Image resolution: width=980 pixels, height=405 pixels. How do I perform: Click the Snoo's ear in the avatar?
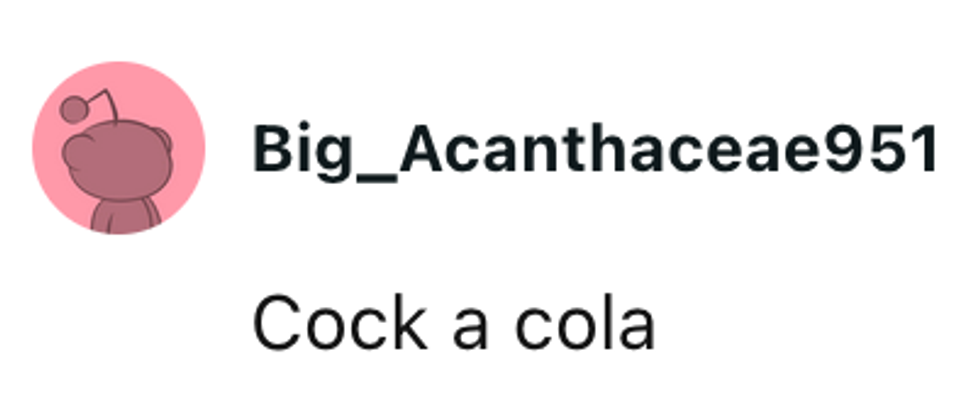pos(162,140)
